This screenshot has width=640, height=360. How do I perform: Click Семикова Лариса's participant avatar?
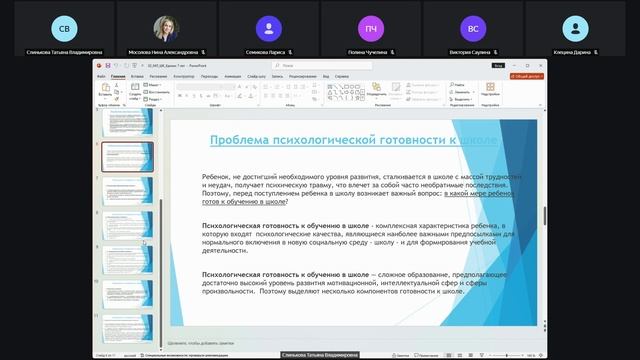click(269, 29)
